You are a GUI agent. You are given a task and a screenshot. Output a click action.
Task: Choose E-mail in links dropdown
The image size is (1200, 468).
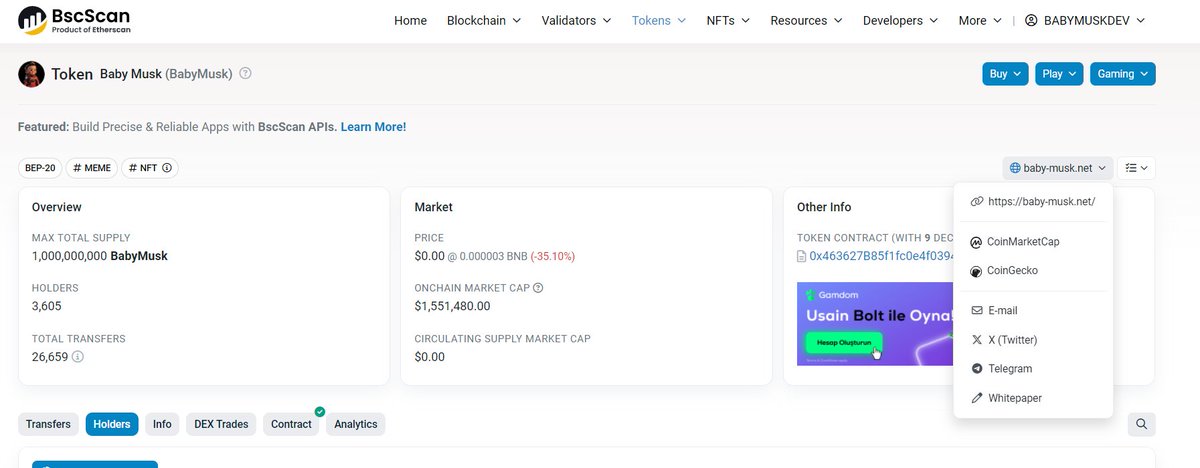(x=1033, y=311)
